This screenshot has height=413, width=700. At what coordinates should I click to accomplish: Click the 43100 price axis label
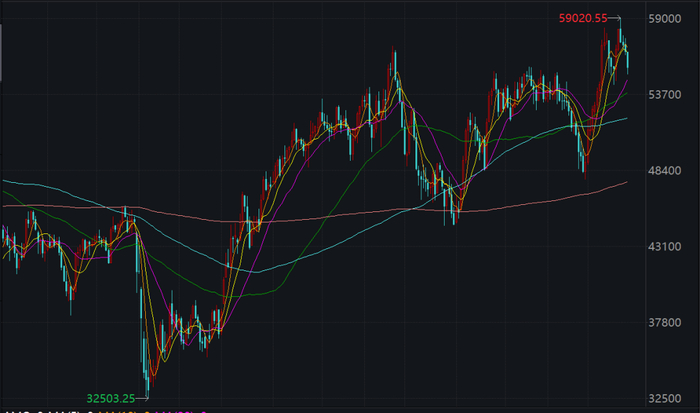[x=663, y=246]
